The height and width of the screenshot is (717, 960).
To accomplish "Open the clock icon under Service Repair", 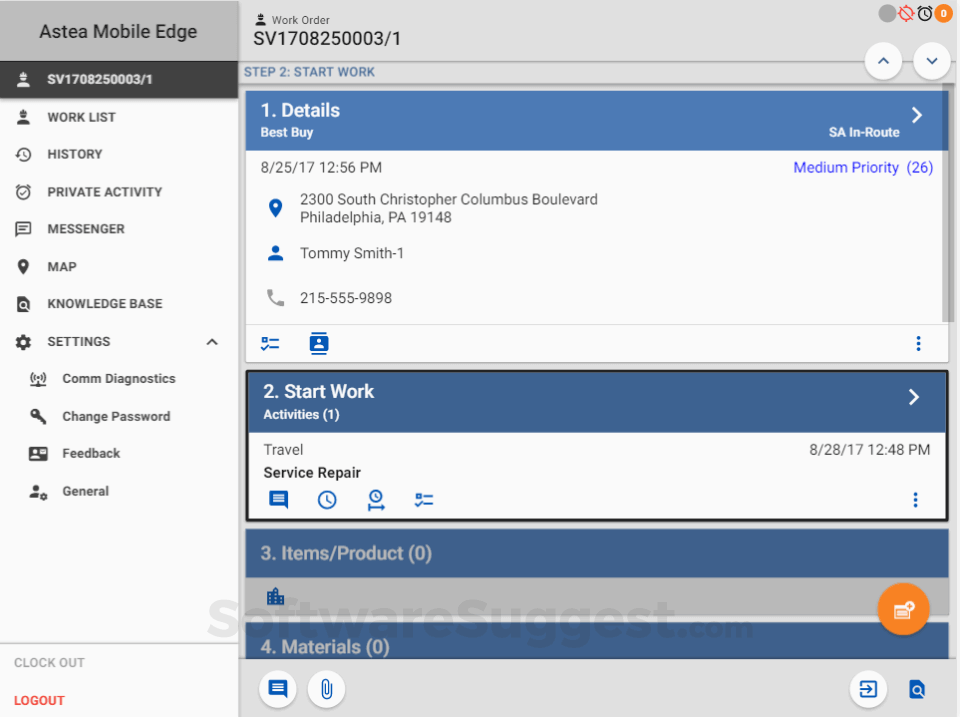I will tap(327, 499).
